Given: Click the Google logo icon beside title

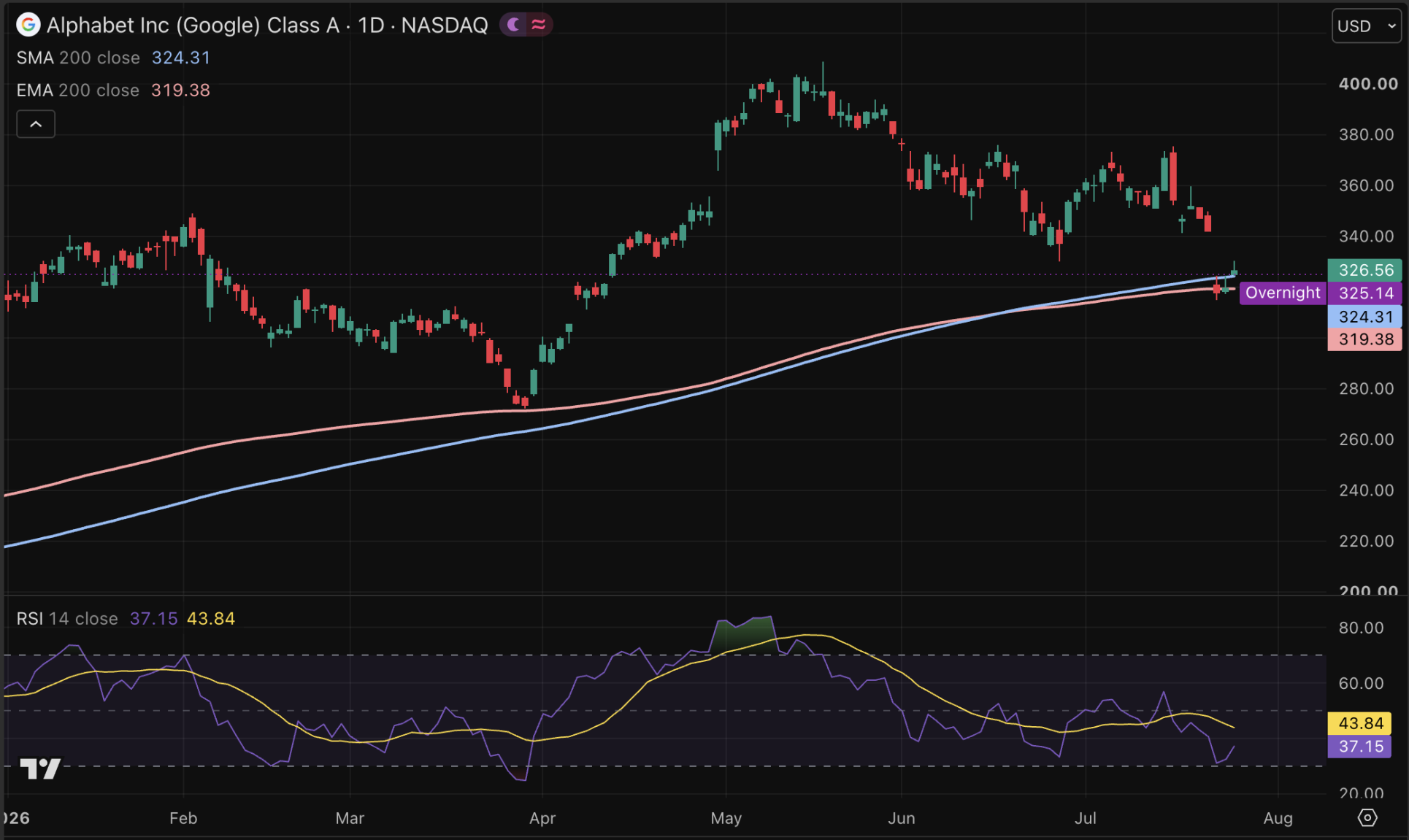Looking at the screenshot, I should (28, 25).
